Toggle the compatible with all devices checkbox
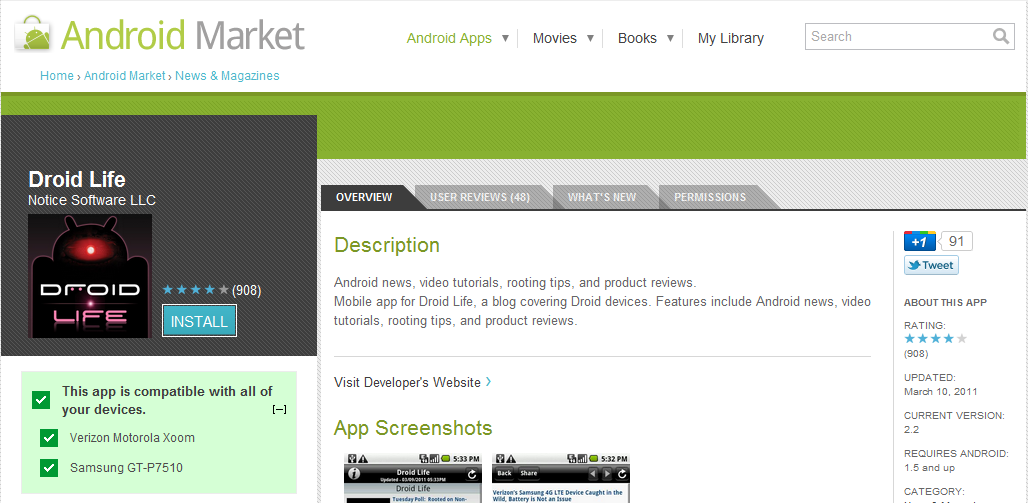Viewport: 1028px width, 503px height. coord(41,400)
